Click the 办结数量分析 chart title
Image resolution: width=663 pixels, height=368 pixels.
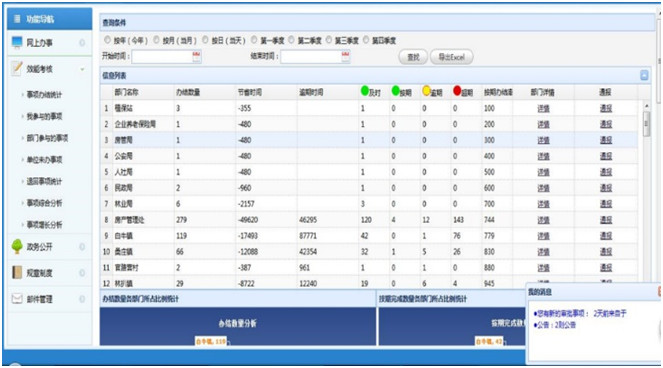click(237, 324)
